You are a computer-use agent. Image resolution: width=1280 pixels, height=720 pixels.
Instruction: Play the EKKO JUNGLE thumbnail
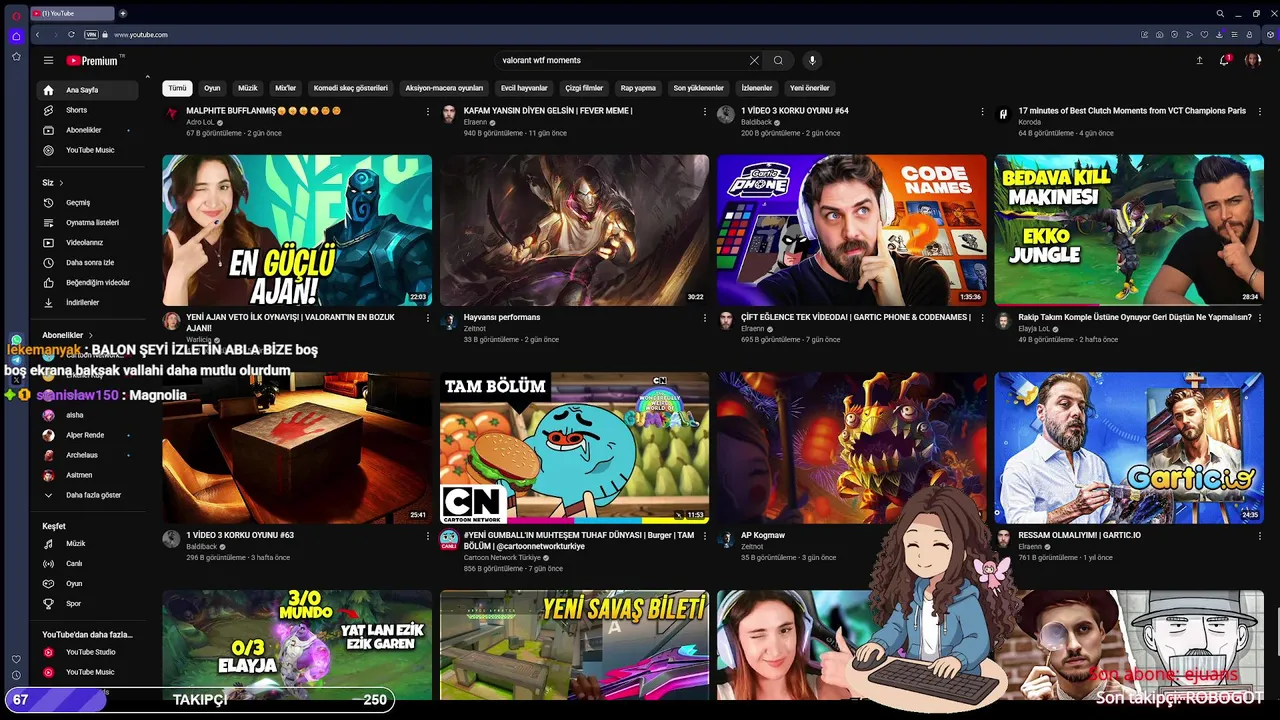pyautogui.click(x=1129, y=230)
